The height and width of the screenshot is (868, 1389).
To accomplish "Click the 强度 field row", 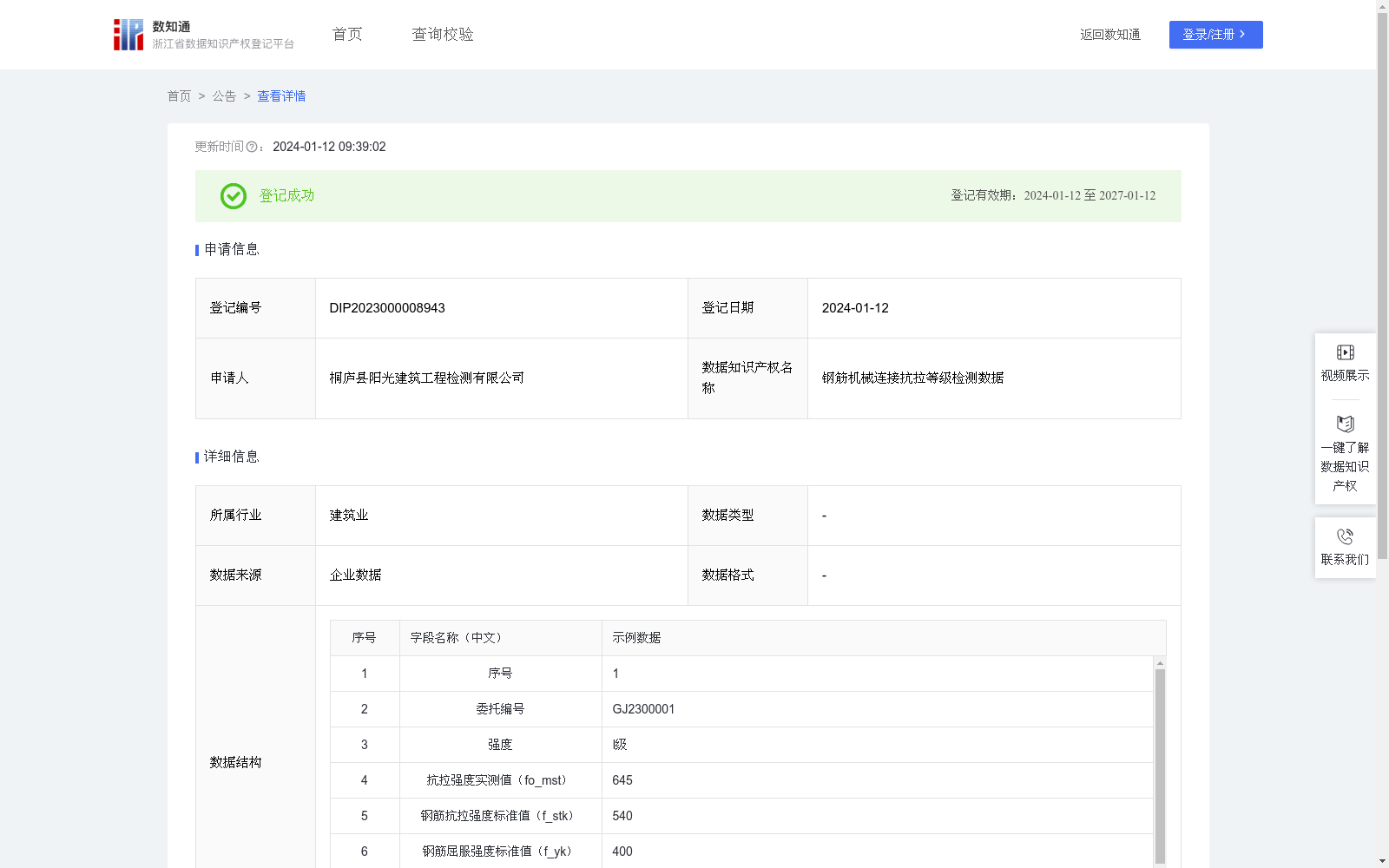I will pyautogui.click(x=741, y=745).
